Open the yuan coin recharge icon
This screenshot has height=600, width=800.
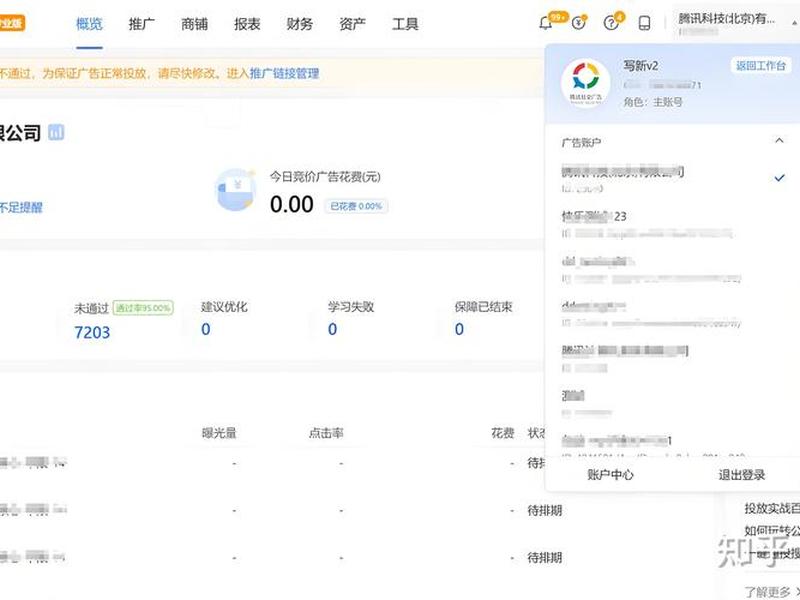coord(579,23)
